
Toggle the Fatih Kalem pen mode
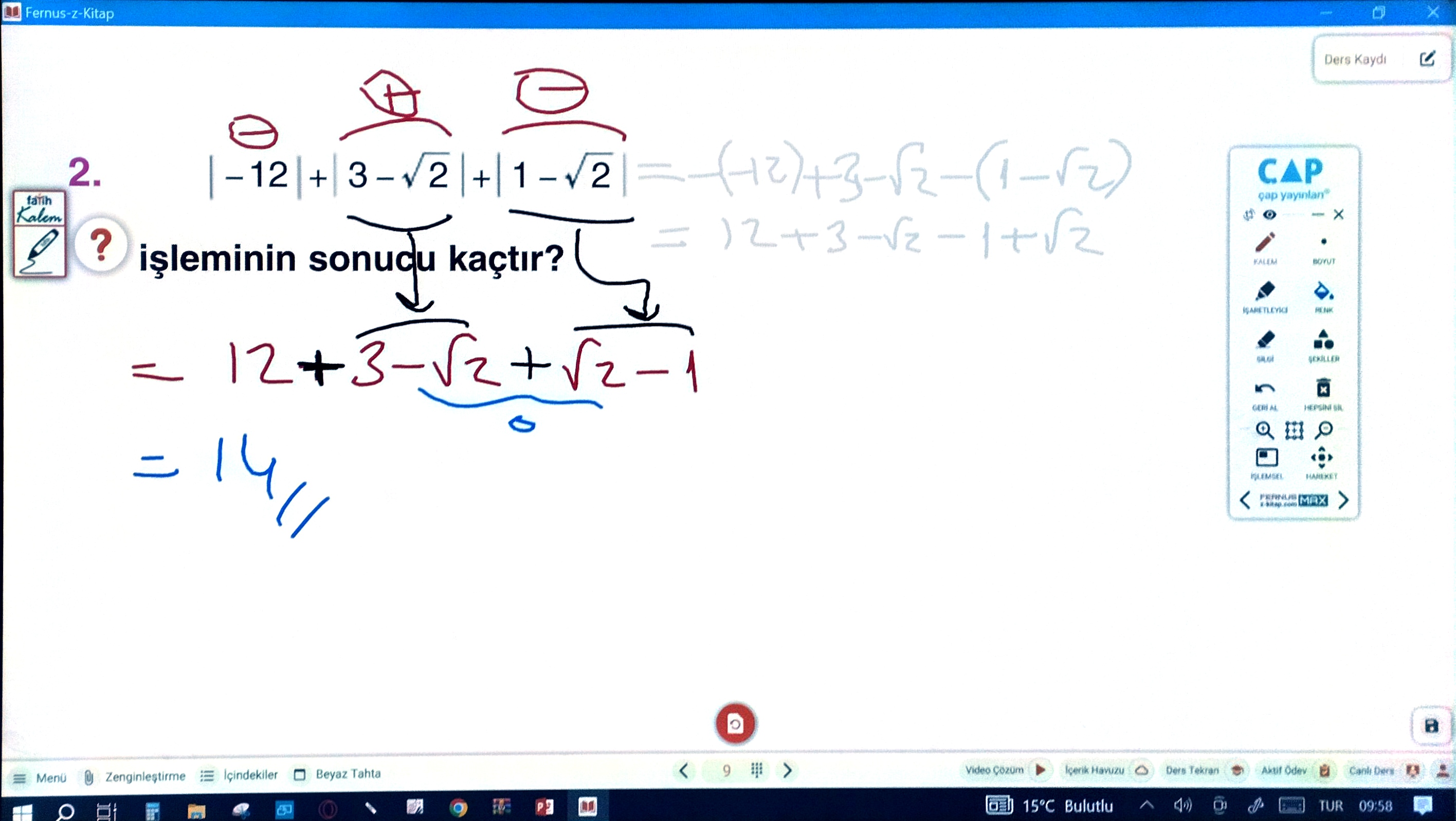click(39, 233)
